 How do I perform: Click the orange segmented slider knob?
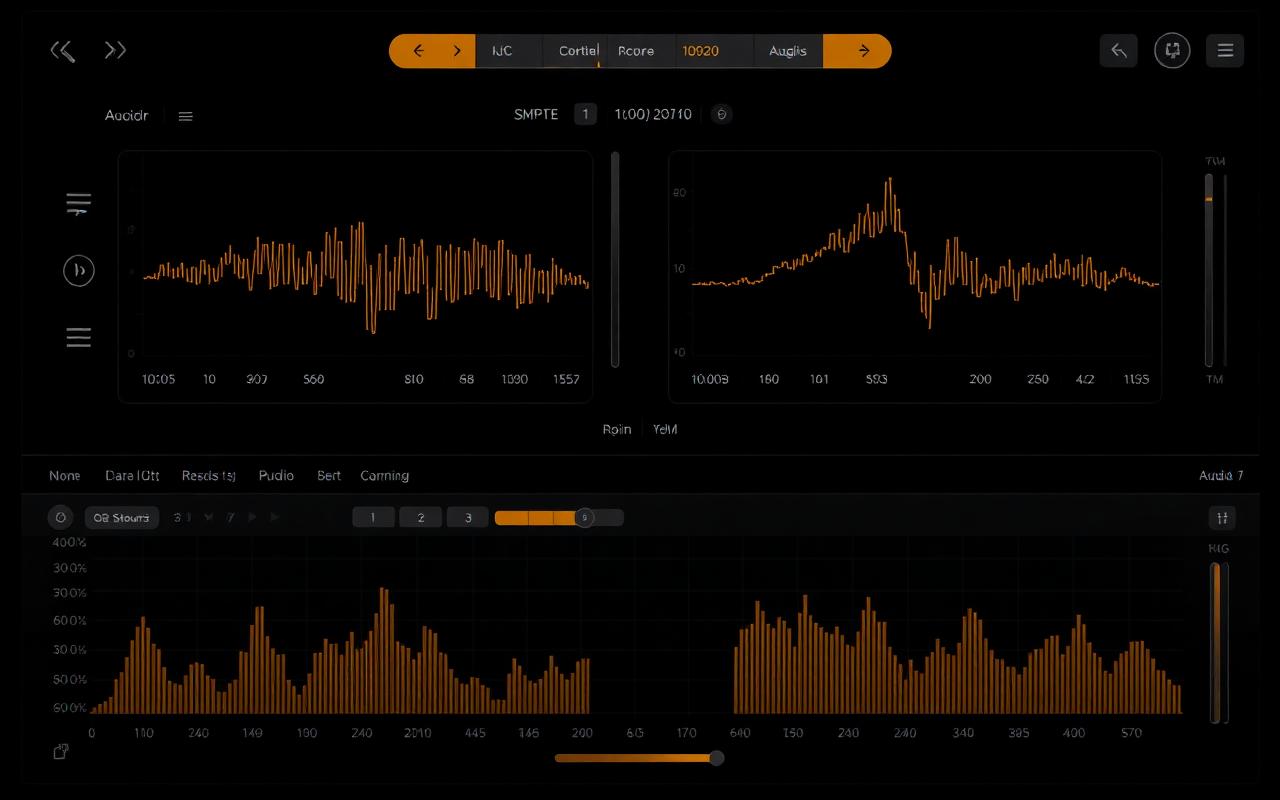[586, 517]
